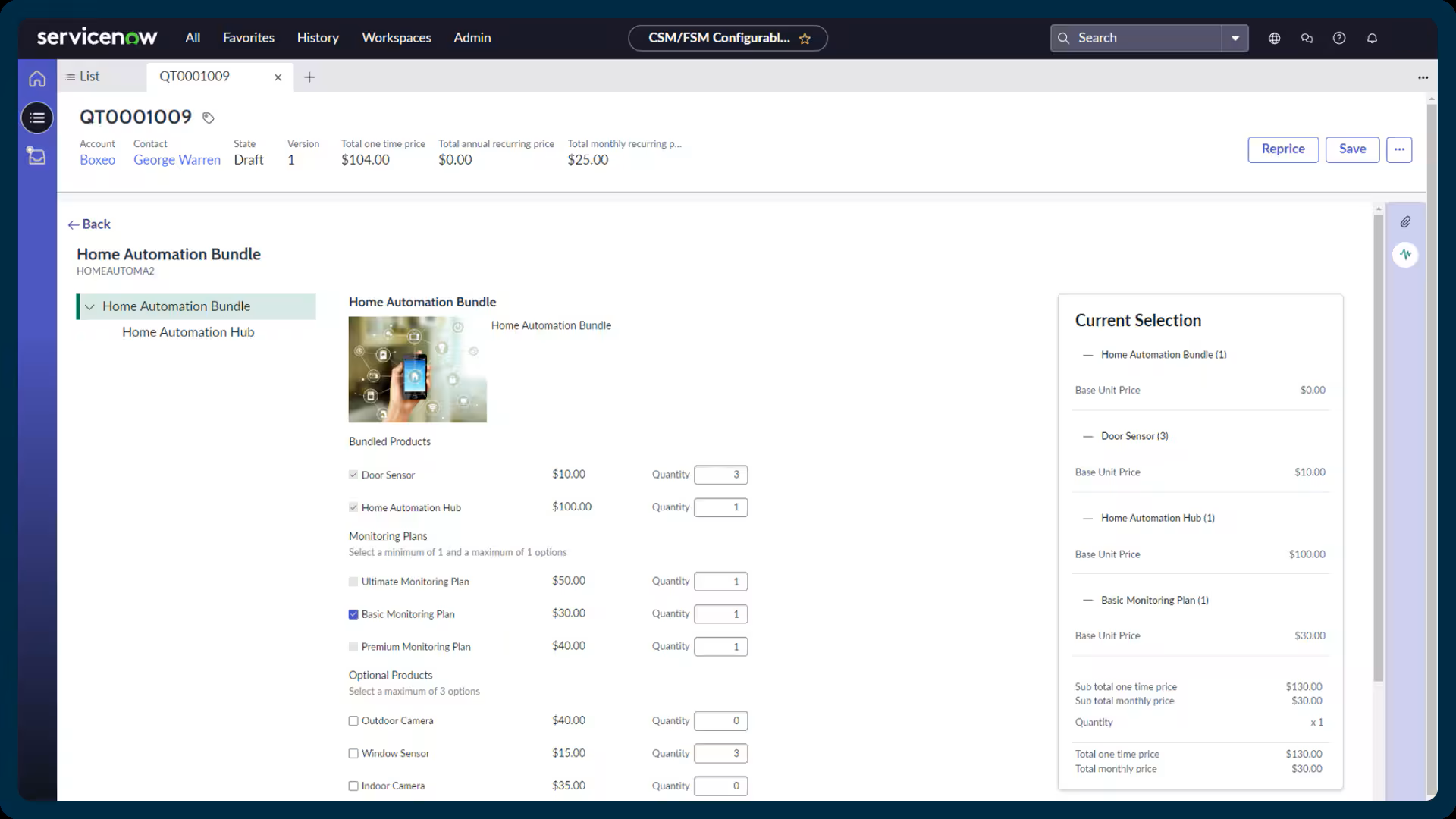The height and width of the screenshot is (819, 1456).
Task: Uncheck Basic Monitoring Plan checkbox
Action: coord(353,614)
